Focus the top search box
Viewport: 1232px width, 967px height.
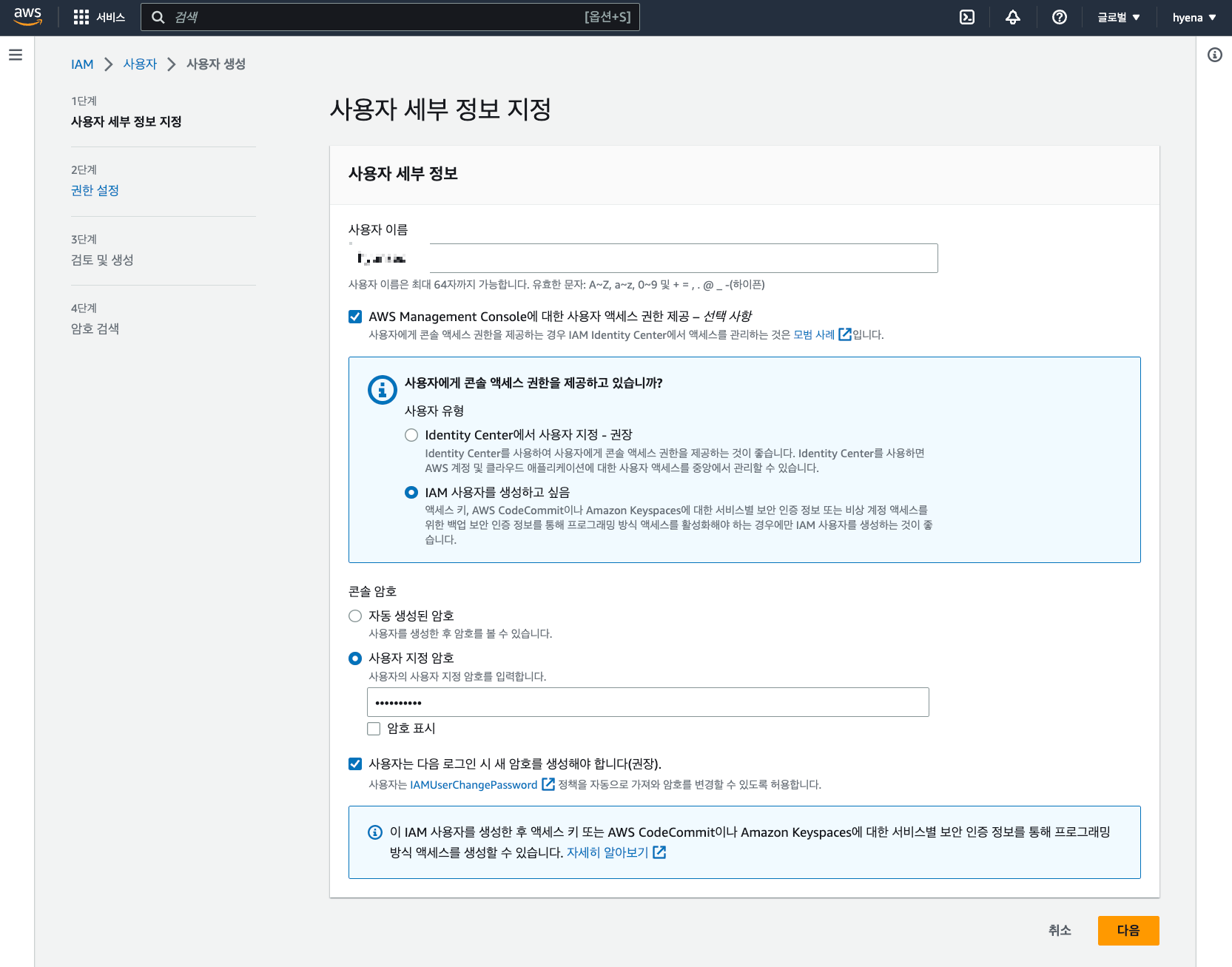tap(390, 17)
